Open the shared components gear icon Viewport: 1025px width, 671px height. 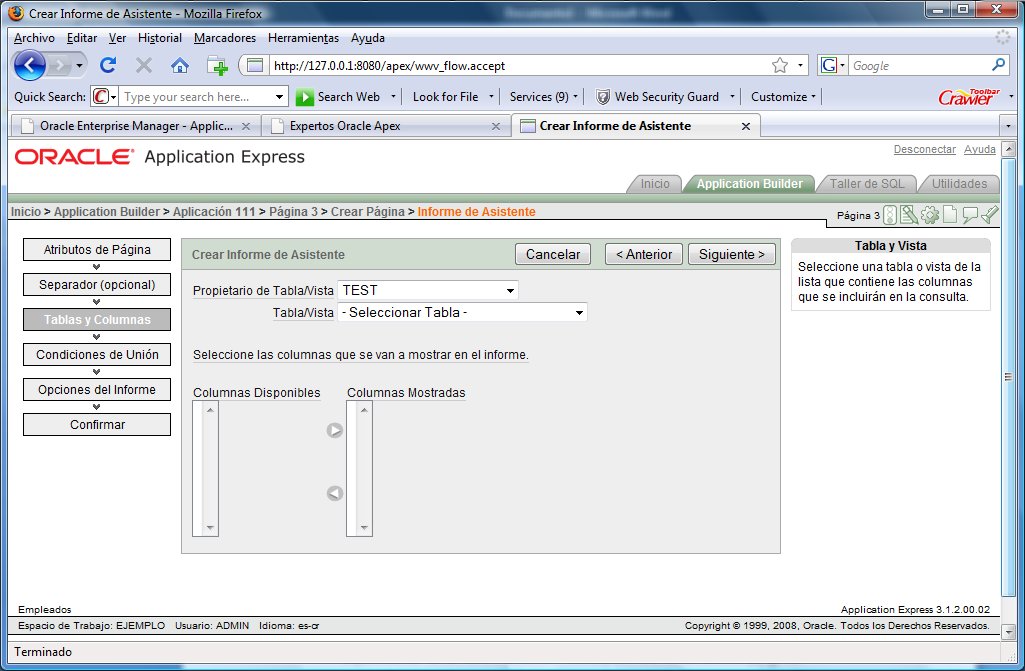coord(930,215)
